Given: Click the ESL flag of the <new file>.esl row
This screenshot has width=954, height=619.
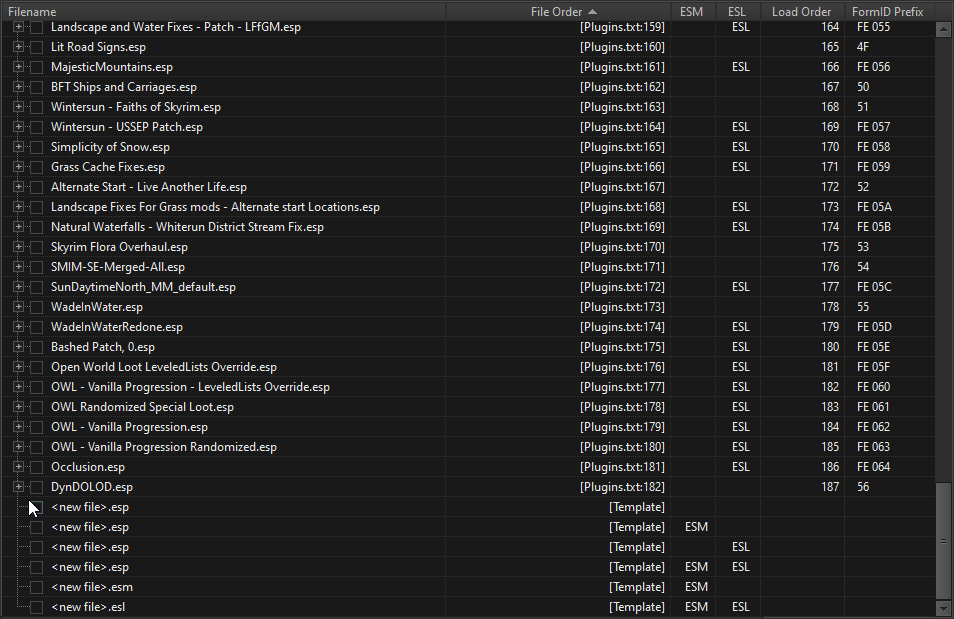Looking at the screenshot, I should 740,607.
